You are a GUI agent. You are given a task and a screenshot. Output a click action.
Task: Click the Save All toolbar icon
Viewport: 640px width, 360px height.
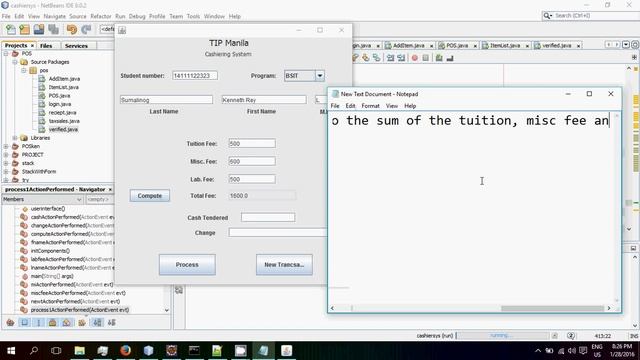coord(53,29)
